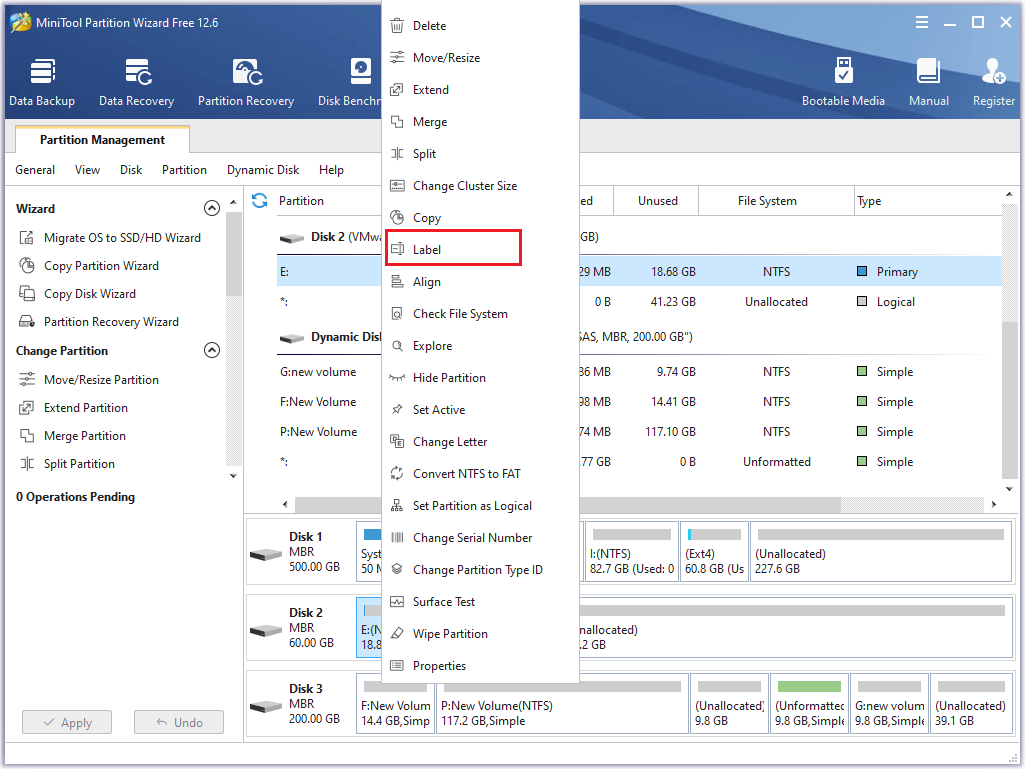Image resolution: width=1025 pixels, height=769 pixels.
Task: Launch Data Recovery
Action: 136,80
